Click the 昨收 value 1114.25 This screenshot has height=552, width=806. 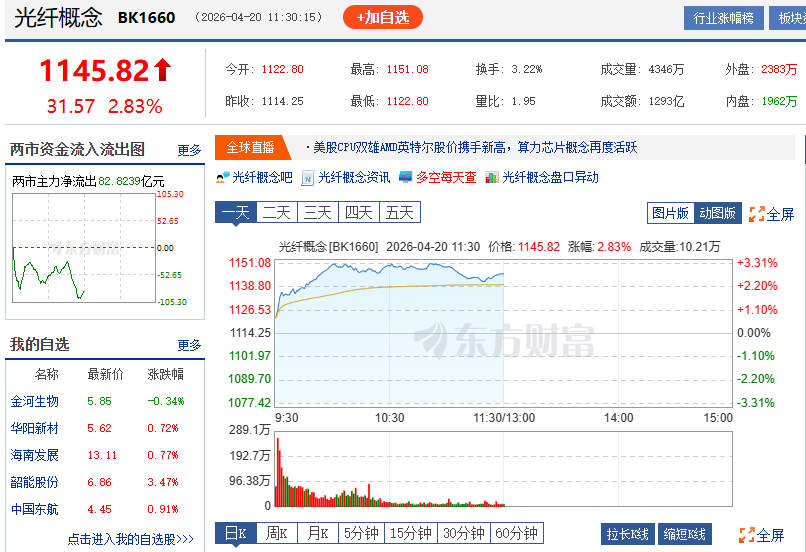coord(282,101)
